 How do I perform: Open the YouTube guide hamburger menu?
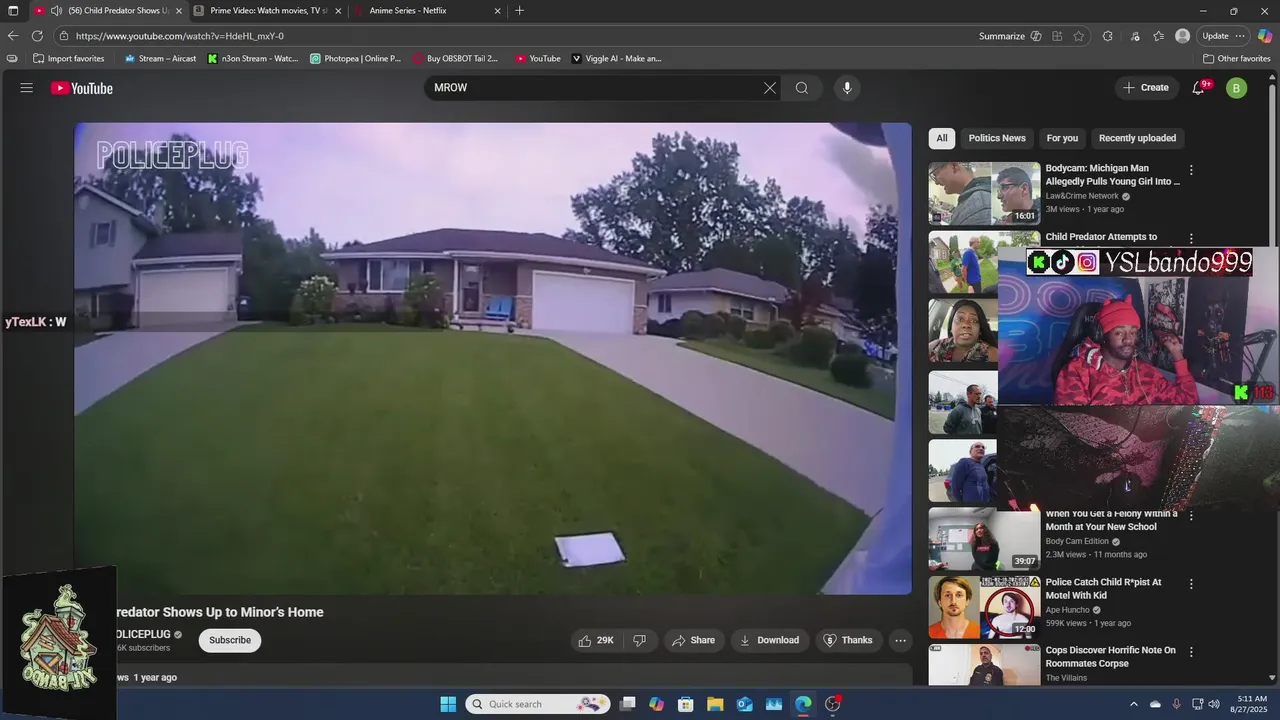tap(27, 88)
